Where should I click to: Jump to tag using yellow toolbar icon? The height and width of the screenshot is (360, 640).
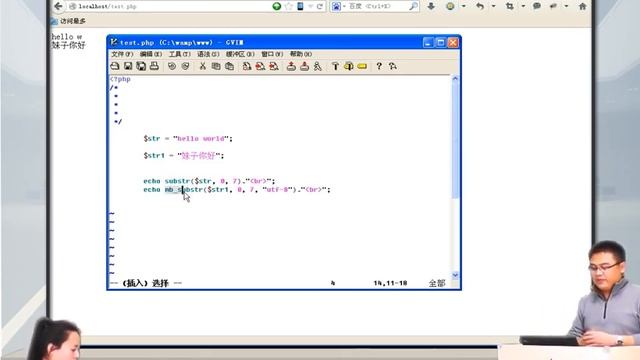click(x=362, y=66)
